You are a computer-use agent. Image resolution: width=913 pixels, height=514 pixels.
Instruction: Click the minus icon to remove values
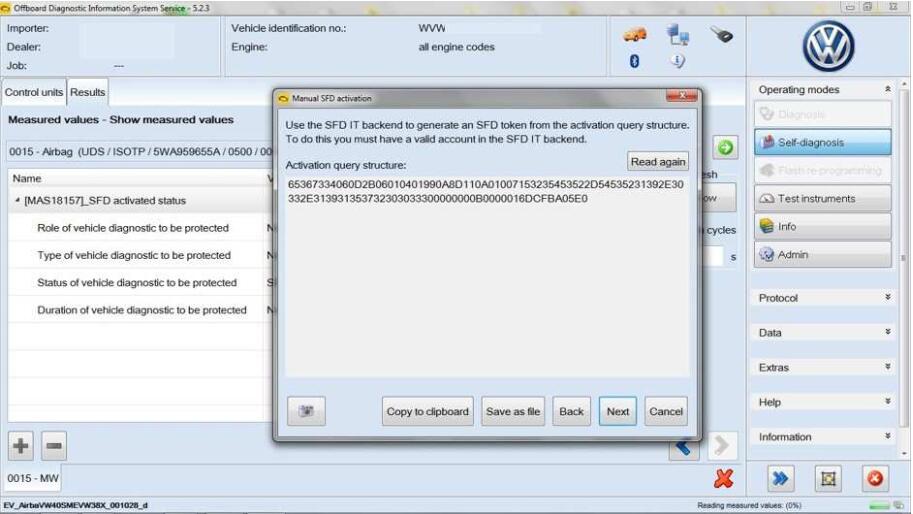(54, 445)
